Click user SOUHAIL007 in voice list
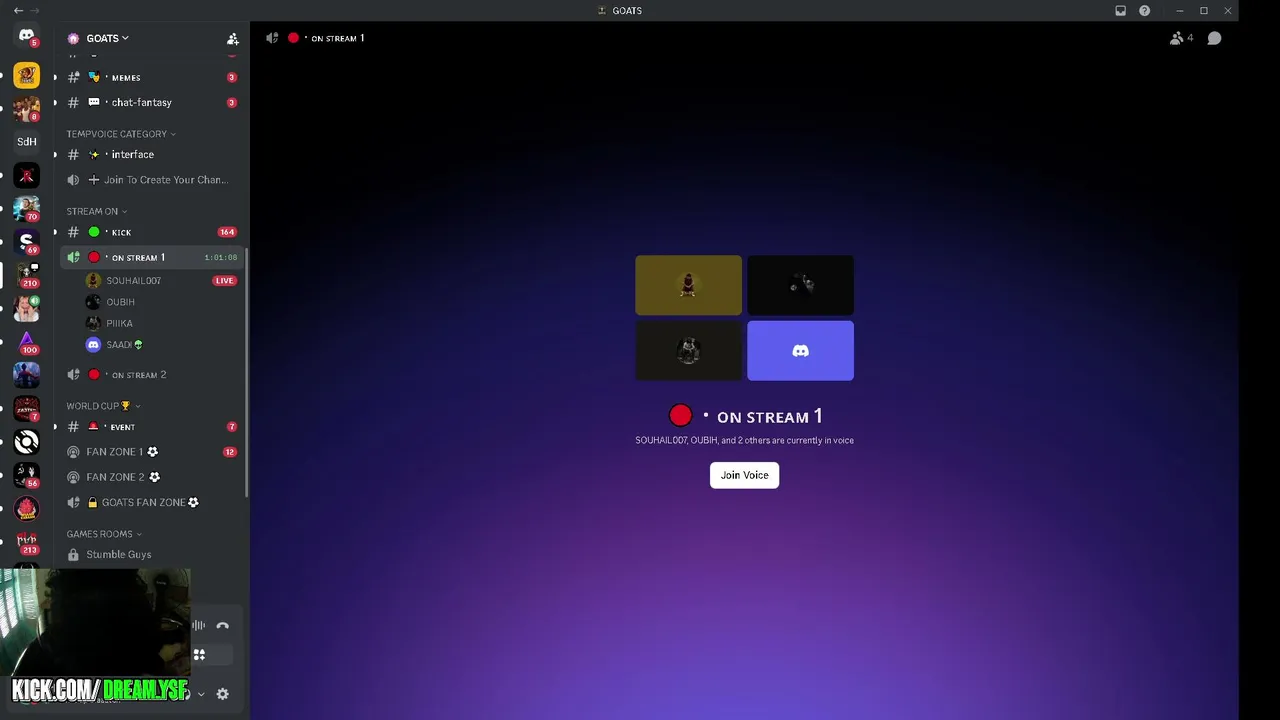The image size is (1280, 720). [133, 281]
